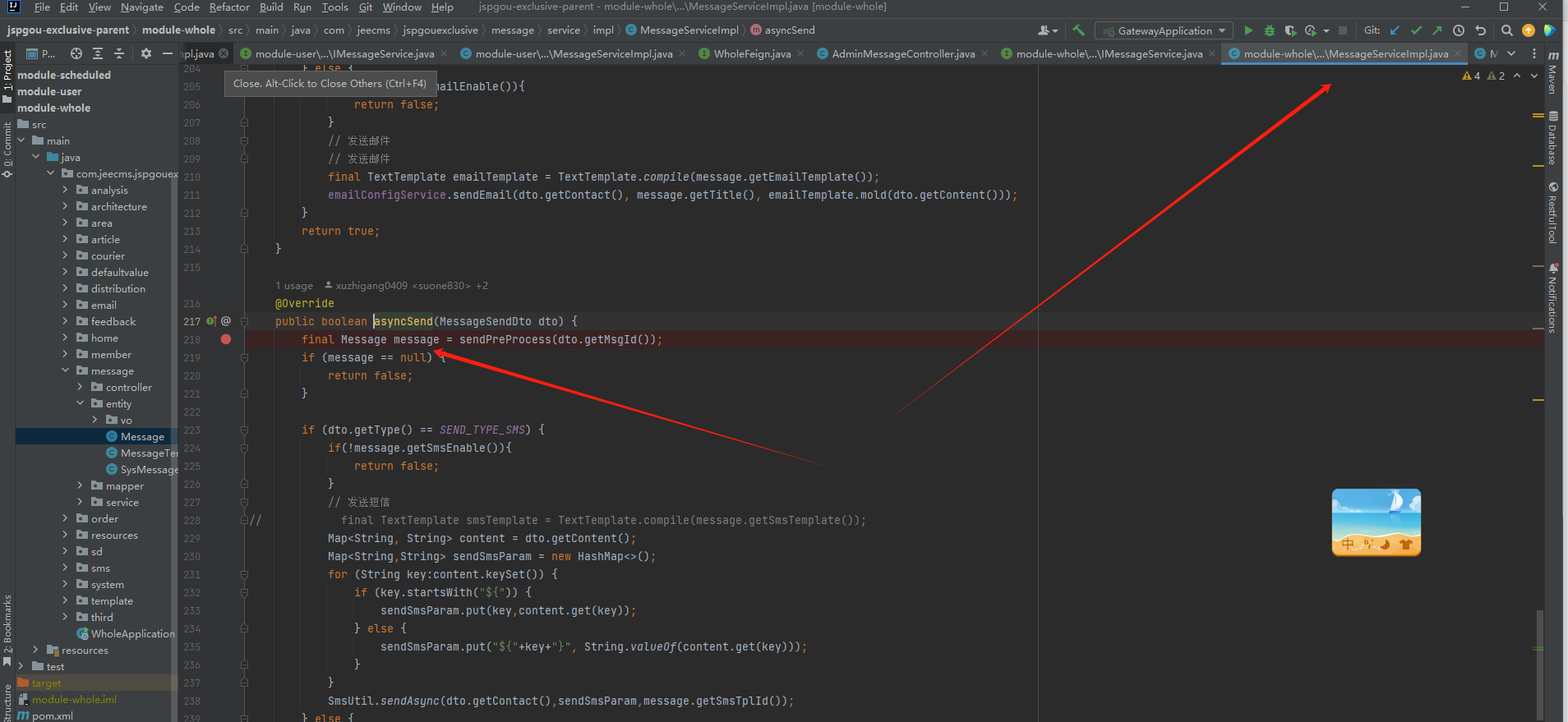Click the Git update project blue arrow
1568x722 pixels.
point(1395,30)
